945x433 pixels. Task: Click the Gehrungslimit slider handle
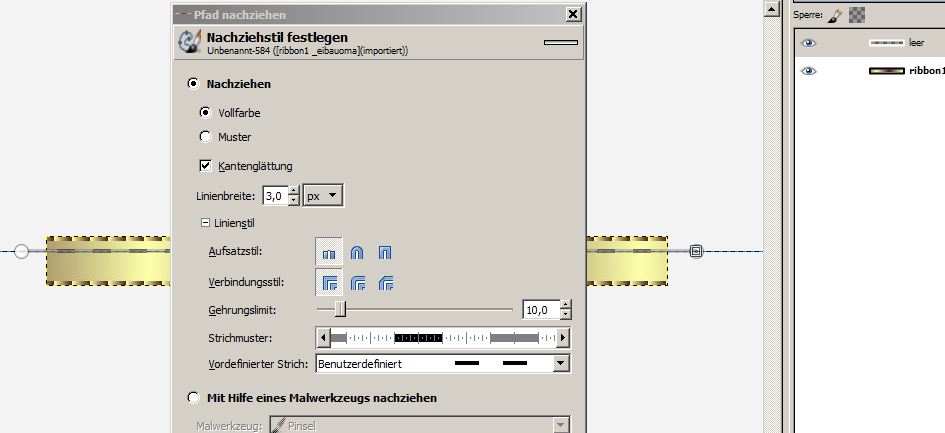click(341, 309)
